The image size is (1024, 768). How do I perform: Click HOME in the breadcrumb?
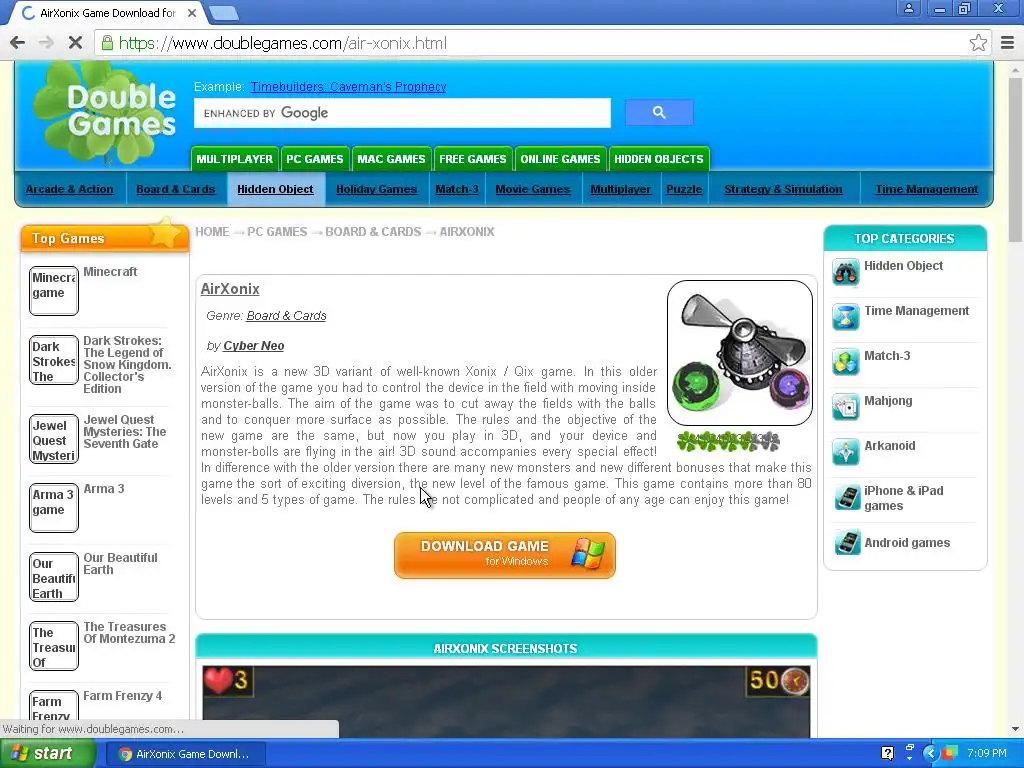pyautogui.click(x=212, y=232)
